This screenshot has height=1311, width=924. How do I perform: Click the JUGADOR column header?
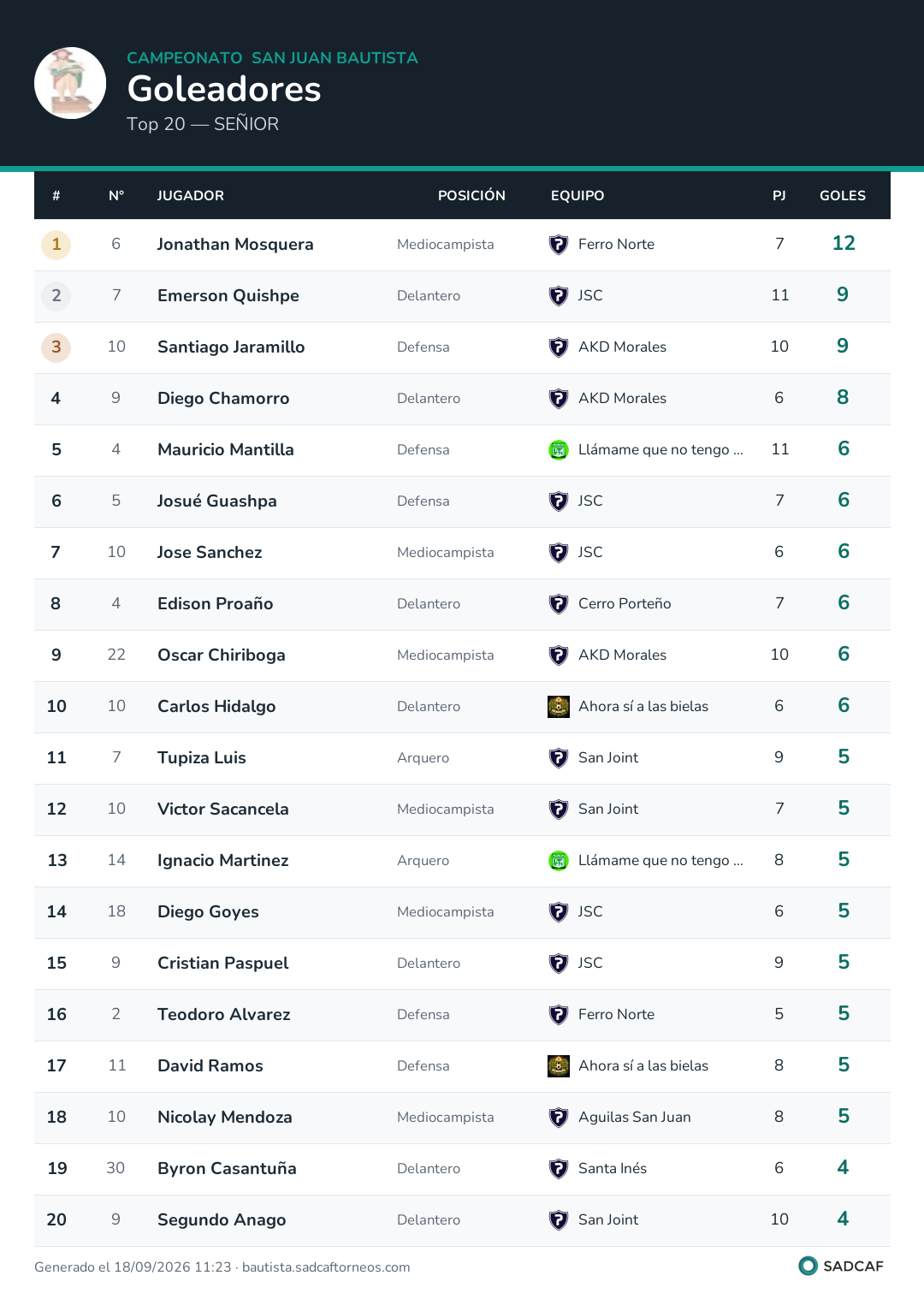[x=191, y=196]
